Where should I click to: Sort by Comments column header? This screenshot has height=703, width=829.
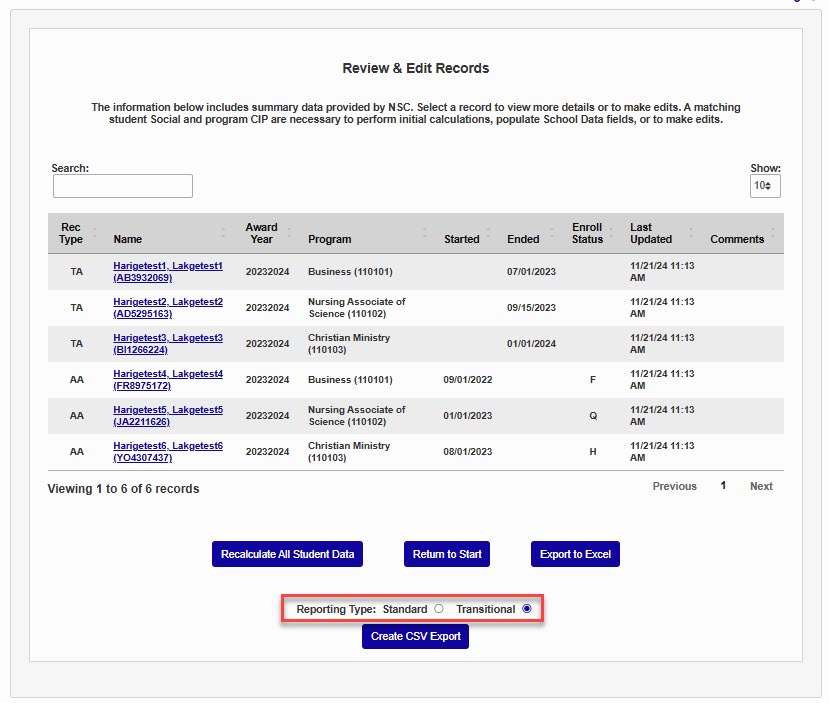tap(737, 239)
